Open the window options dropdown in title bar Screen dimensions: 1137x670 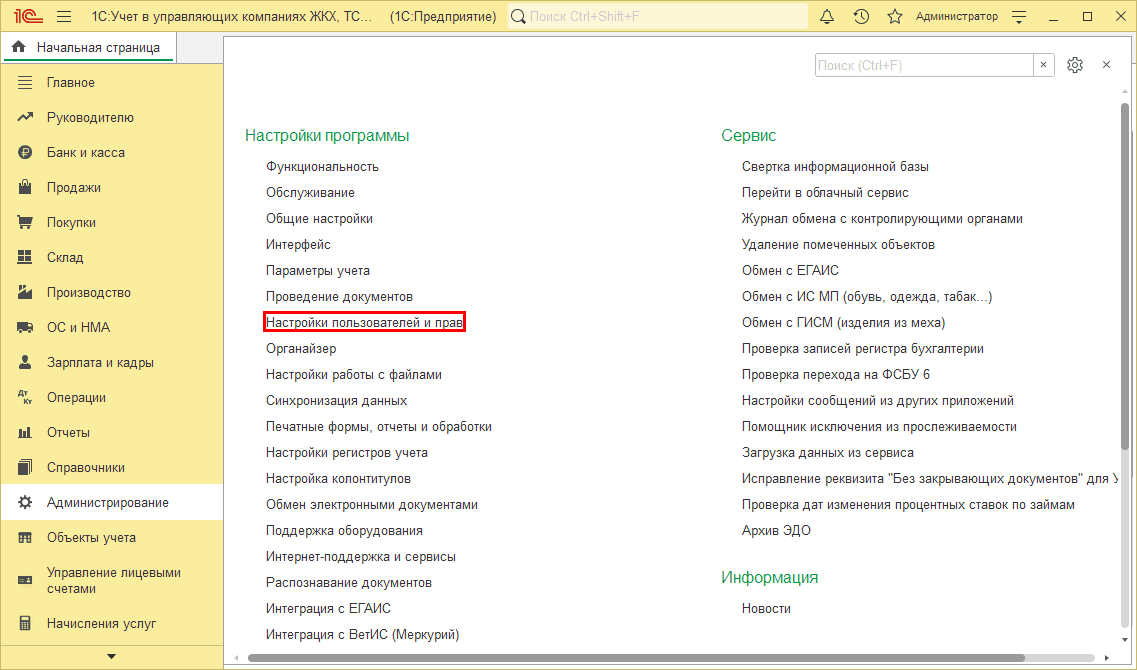coord(1019,17)
